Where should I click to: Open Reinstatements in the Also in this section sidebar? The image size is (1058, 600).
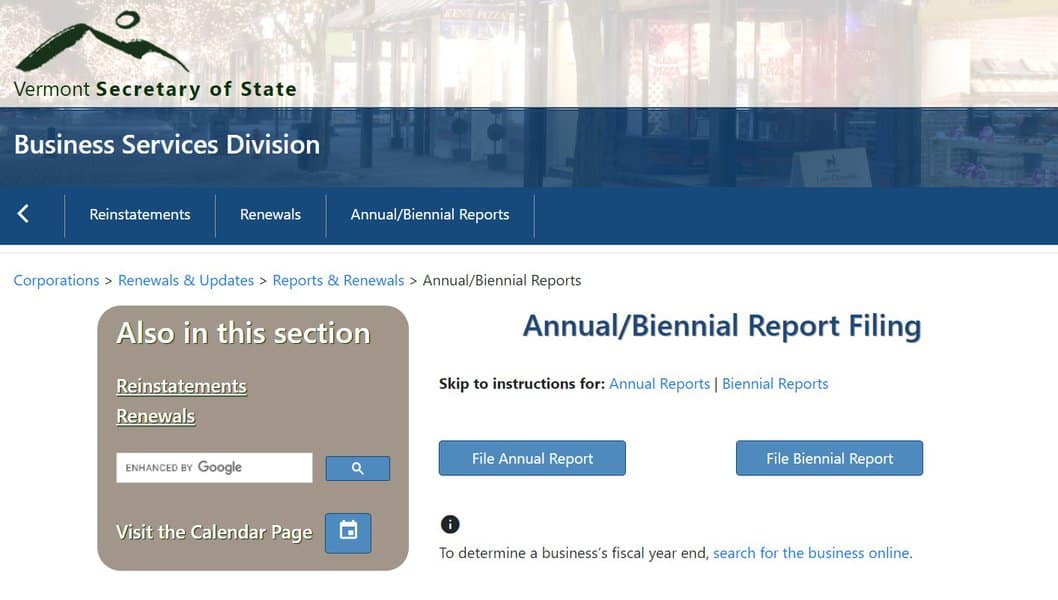[x=181, y=386]
